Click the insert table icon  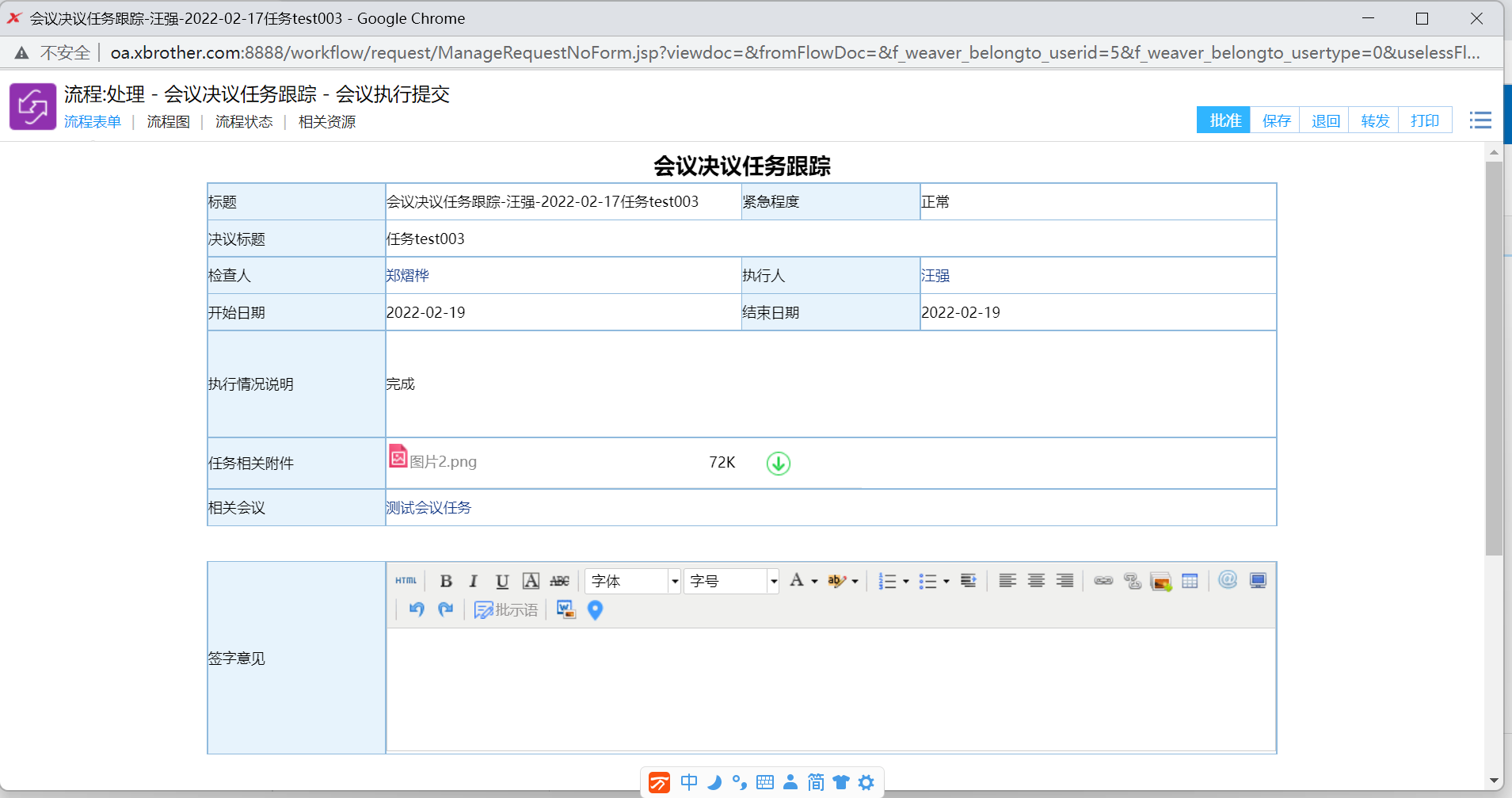1190,581
